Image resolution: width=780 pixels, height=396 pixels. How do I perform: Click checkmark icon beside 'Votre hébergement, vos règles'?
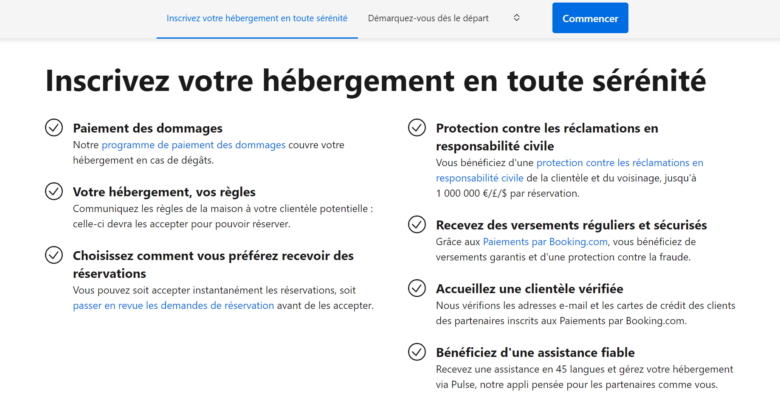point(54,191)
